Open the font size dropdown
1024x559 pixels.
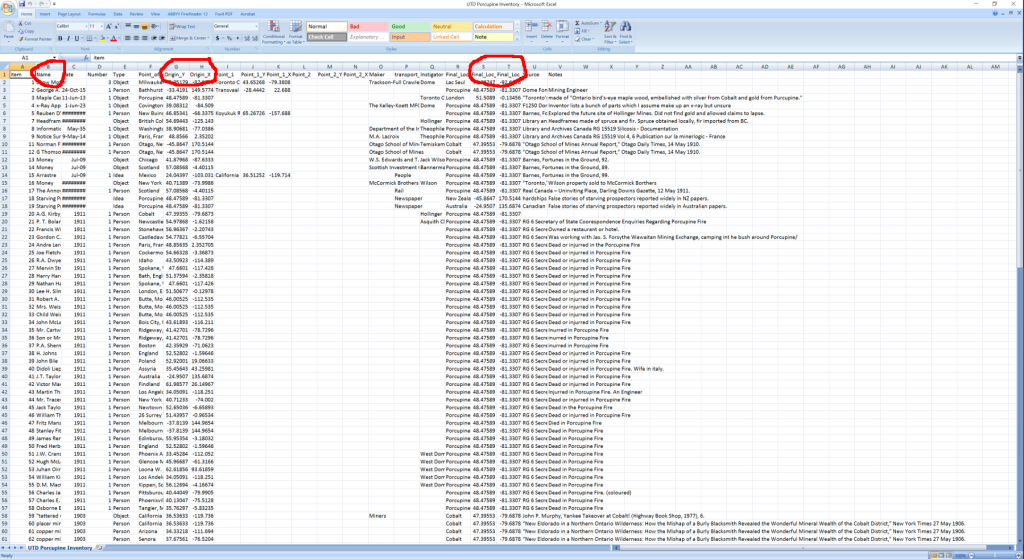[101, 26]
